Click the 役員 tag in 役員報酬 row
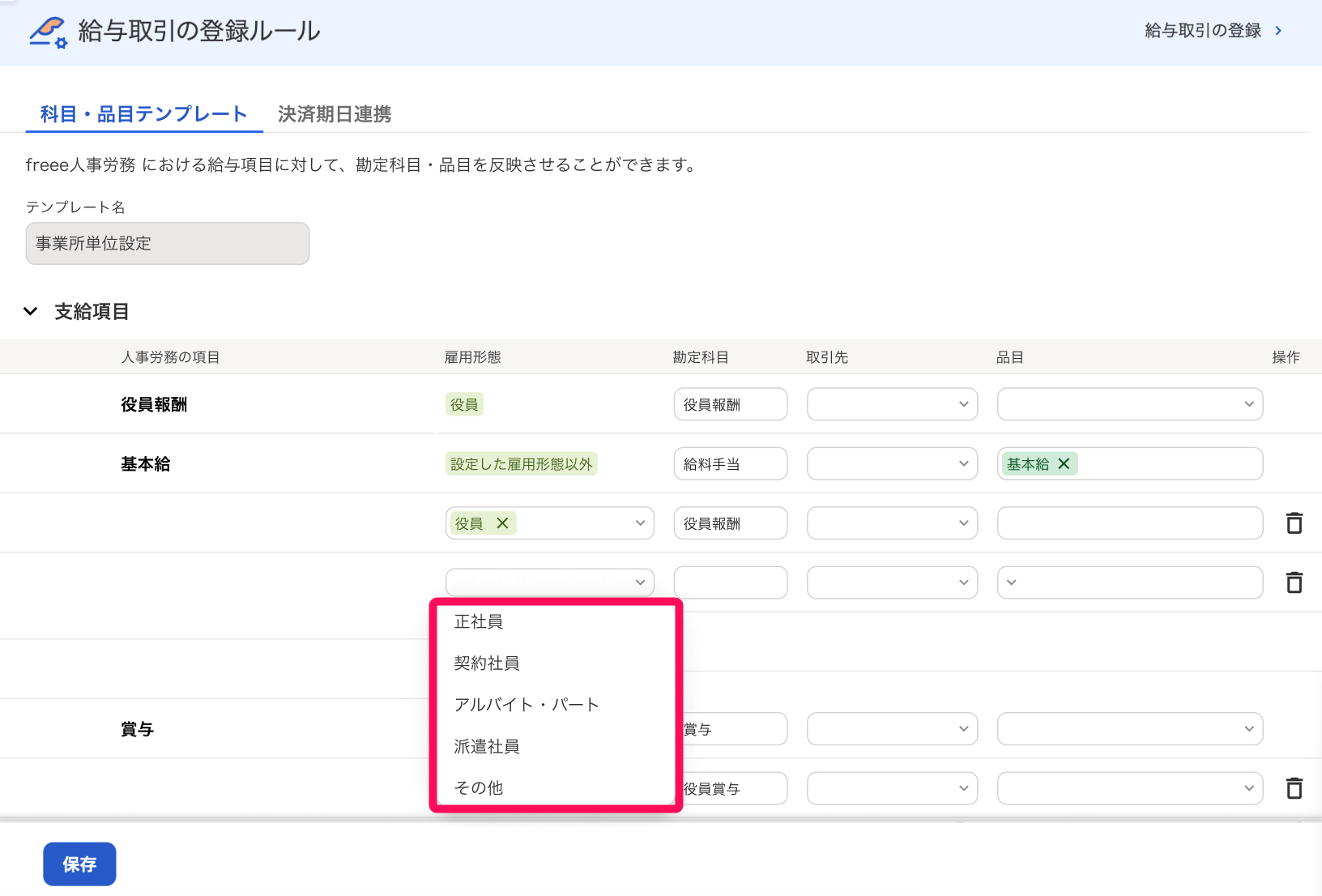This screenshot has width=1322, height=896. (x=464, y=404)
